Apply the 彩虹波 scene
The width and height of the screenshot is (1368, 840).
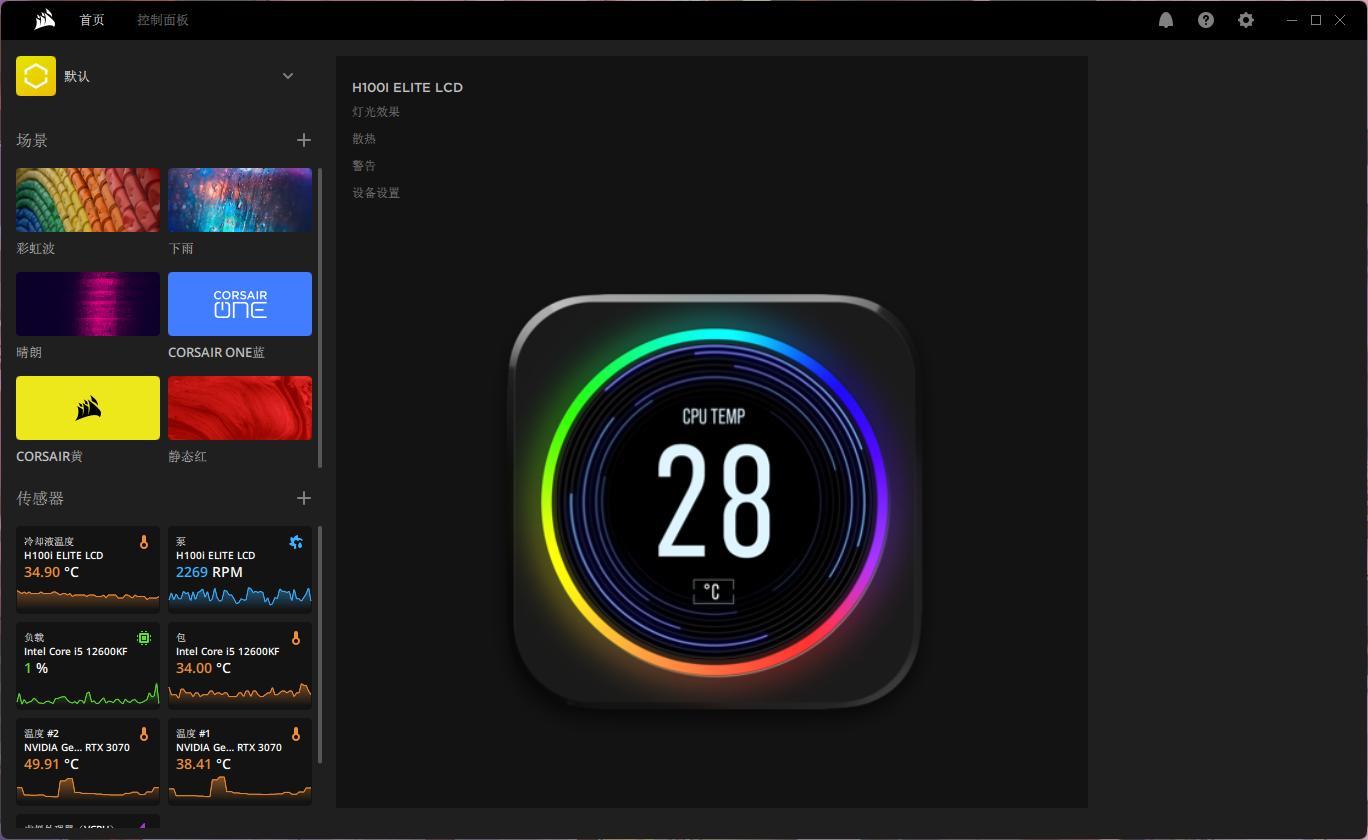click(88, 200)
